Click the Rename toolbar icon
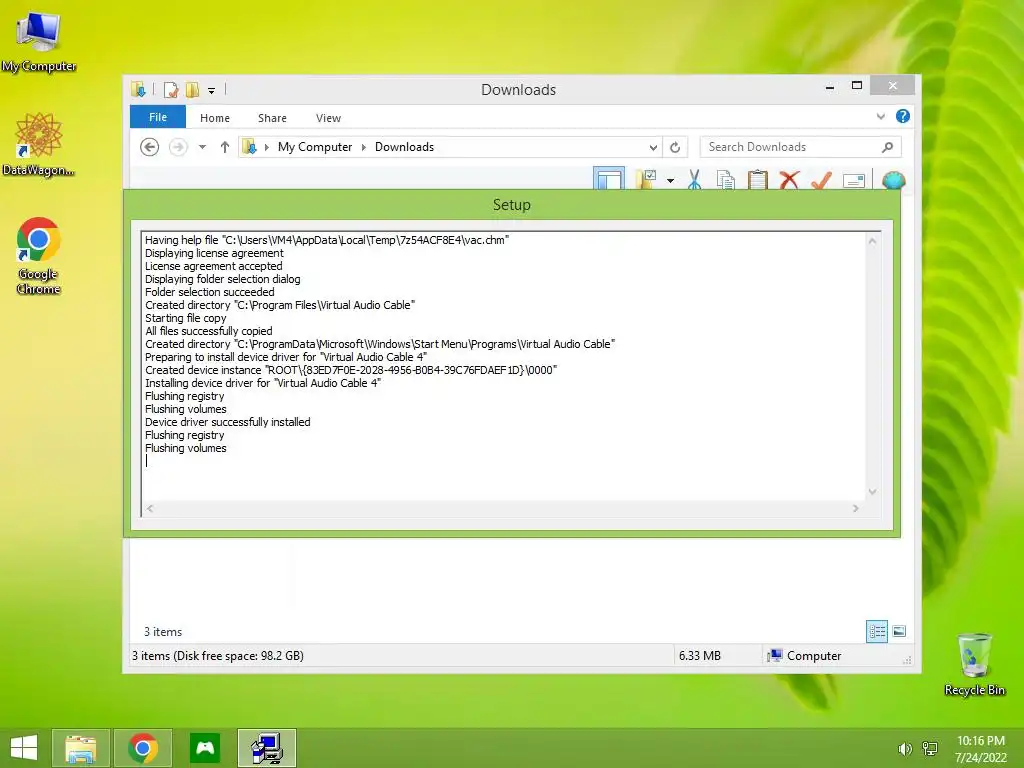1024x768 pixels. tap(854, 181)
